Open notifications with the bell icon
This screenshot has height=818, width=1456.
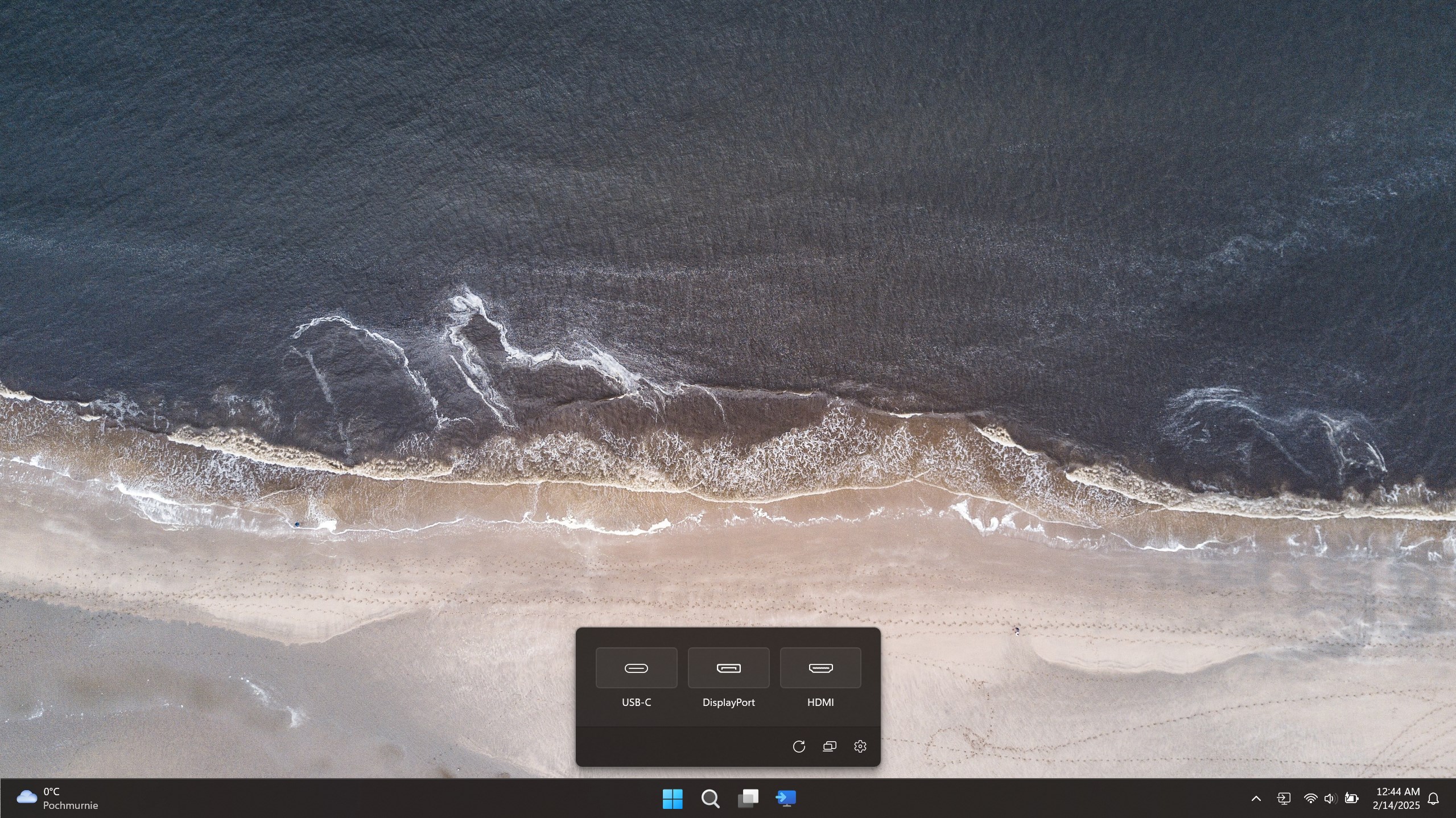1434,798
